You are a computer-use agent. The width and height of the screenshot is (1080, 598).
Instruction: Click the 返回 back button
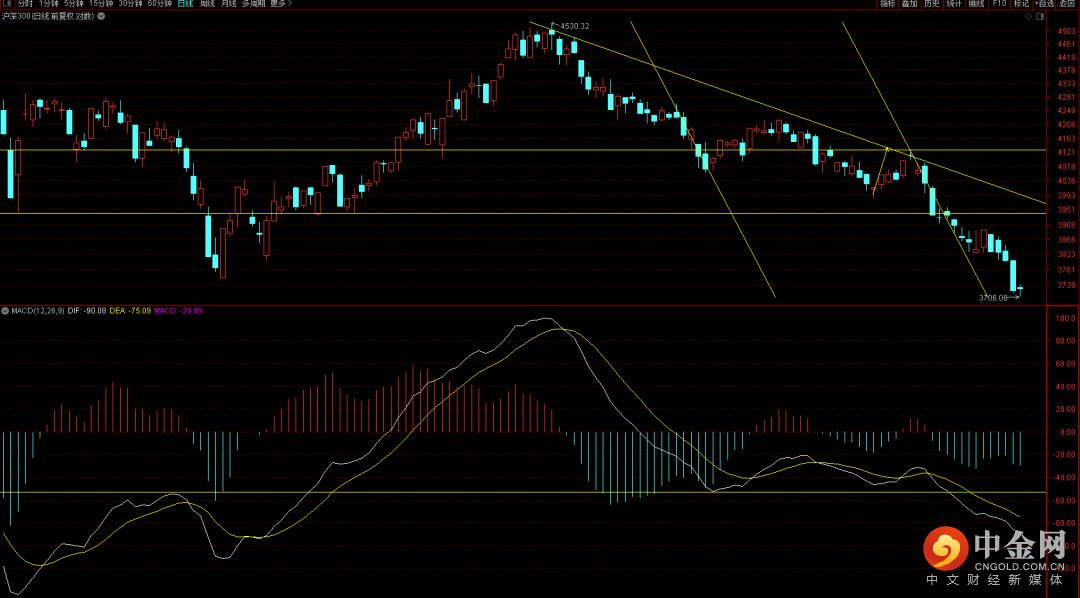pos(1067,3)
